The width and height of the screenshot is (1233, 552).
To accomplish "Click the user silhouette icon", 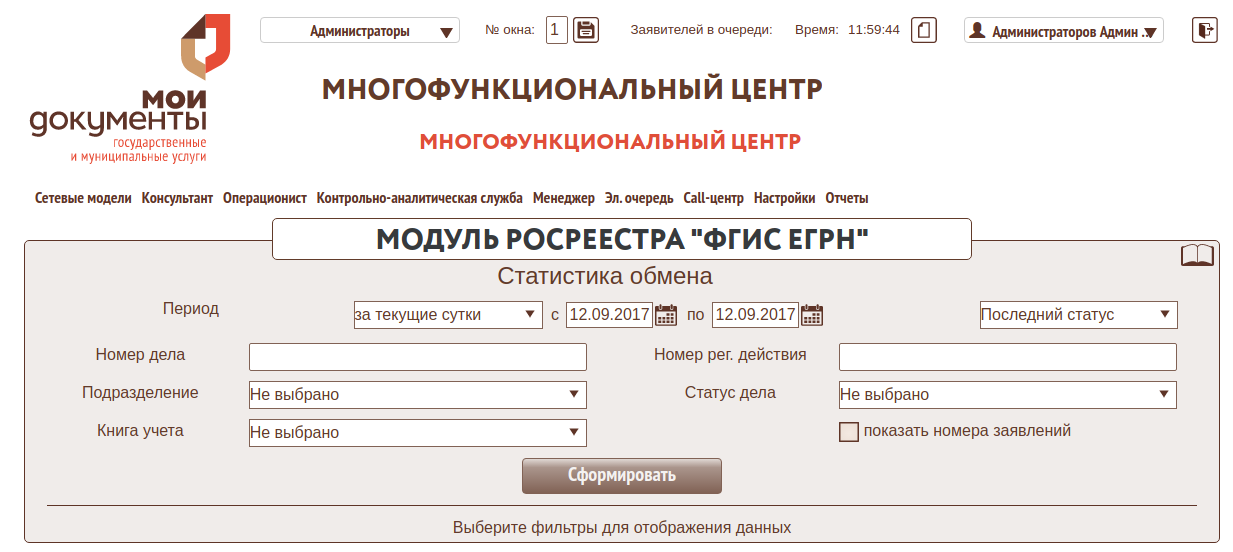I will click(978, 31).
